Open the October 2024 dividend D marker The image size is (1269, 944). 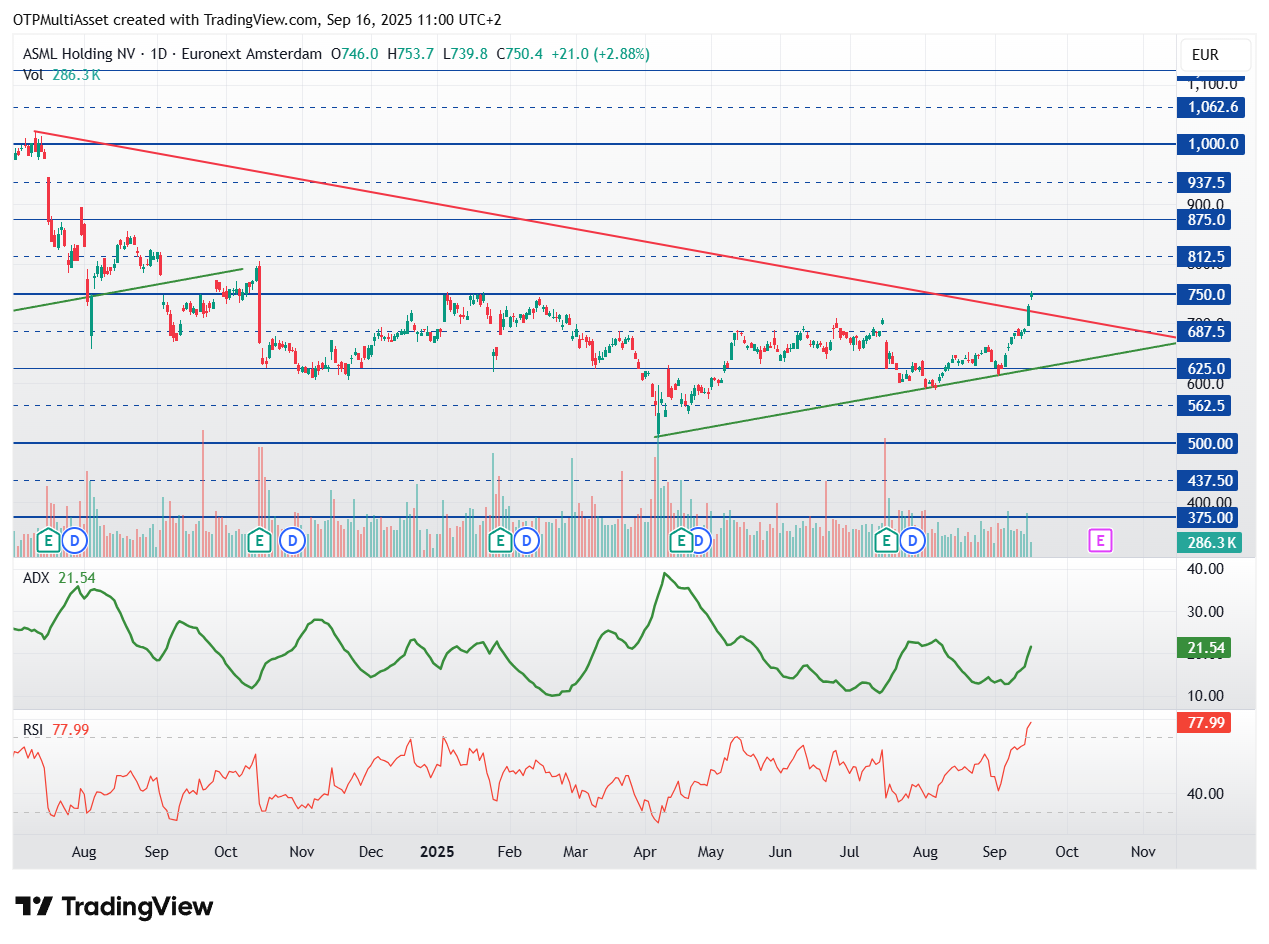pyautogui.click(x=292, y=541)
